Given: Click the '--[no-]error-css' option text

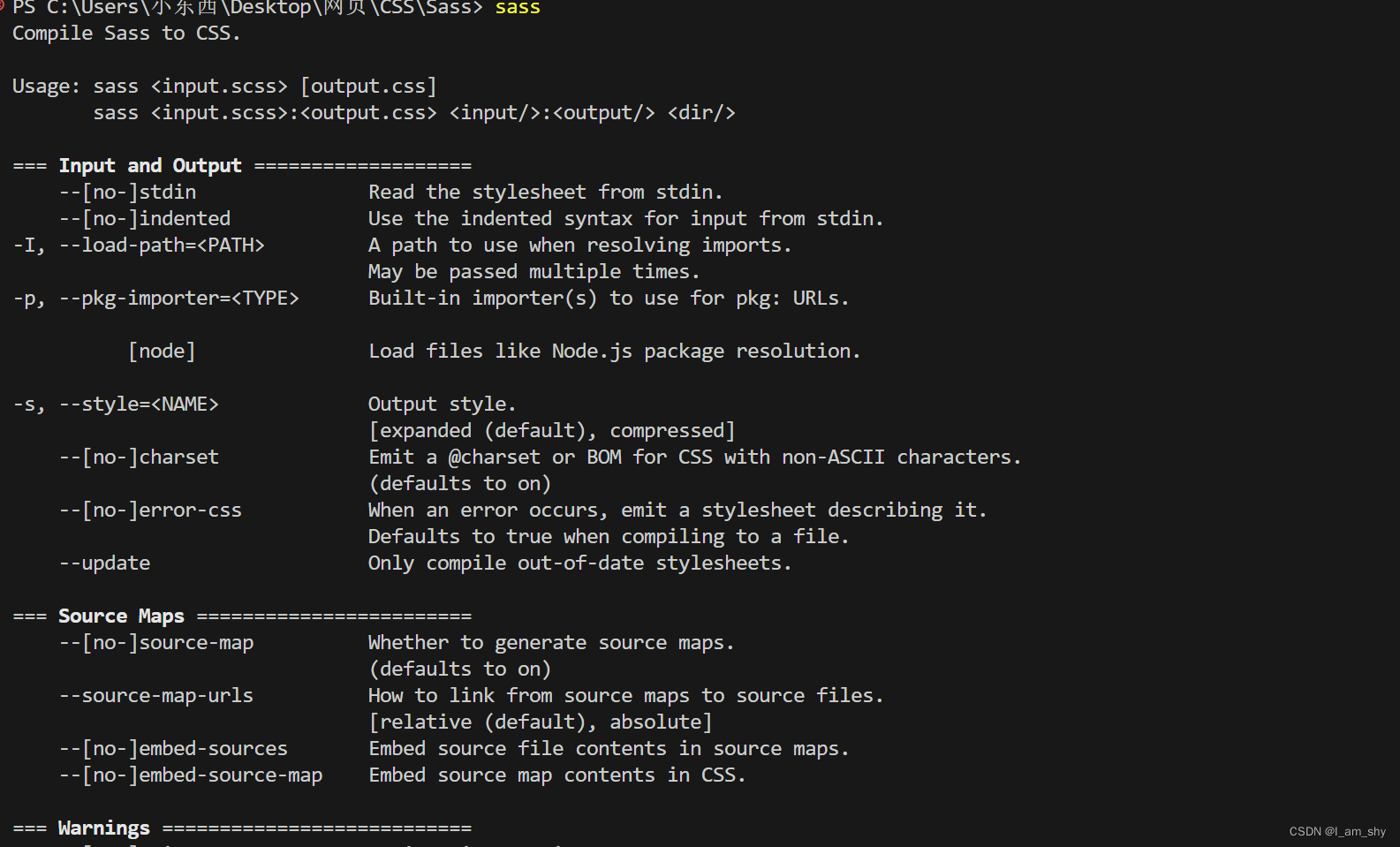Looking at the screenshot, I should pyautogui.click(x=150, y=510).
